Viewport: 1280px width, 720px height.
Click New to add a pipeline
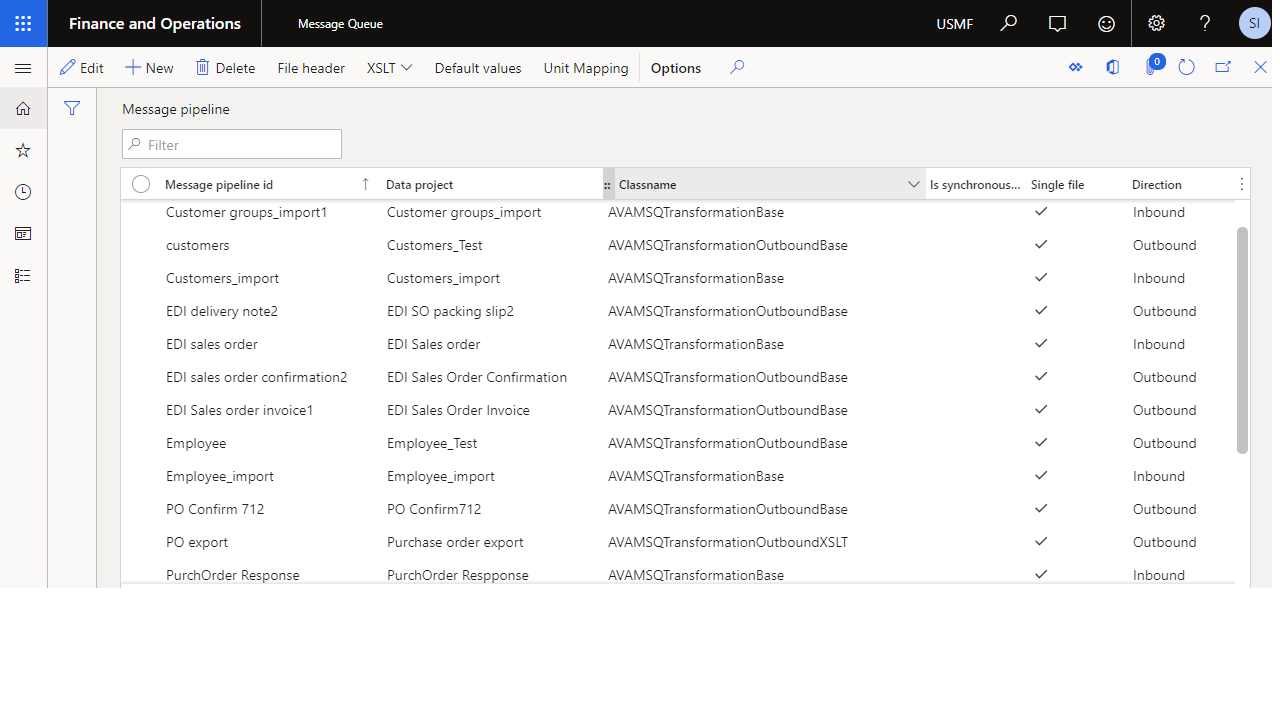(149, 68)
